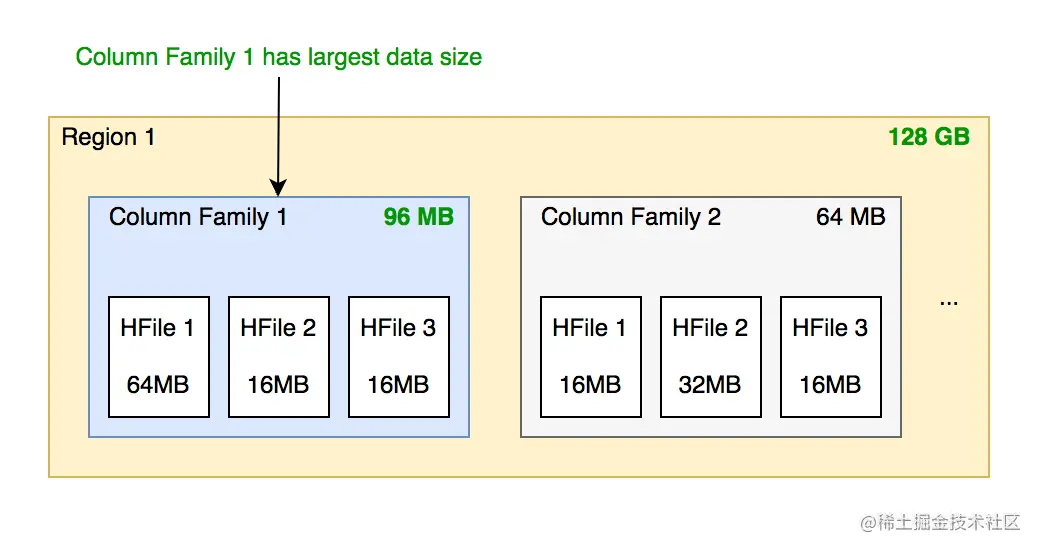This screenshot has height=550, width=1038.
Task: Click 'HFile 3' label in Column Family 1
Action: [x=398, y=328]
